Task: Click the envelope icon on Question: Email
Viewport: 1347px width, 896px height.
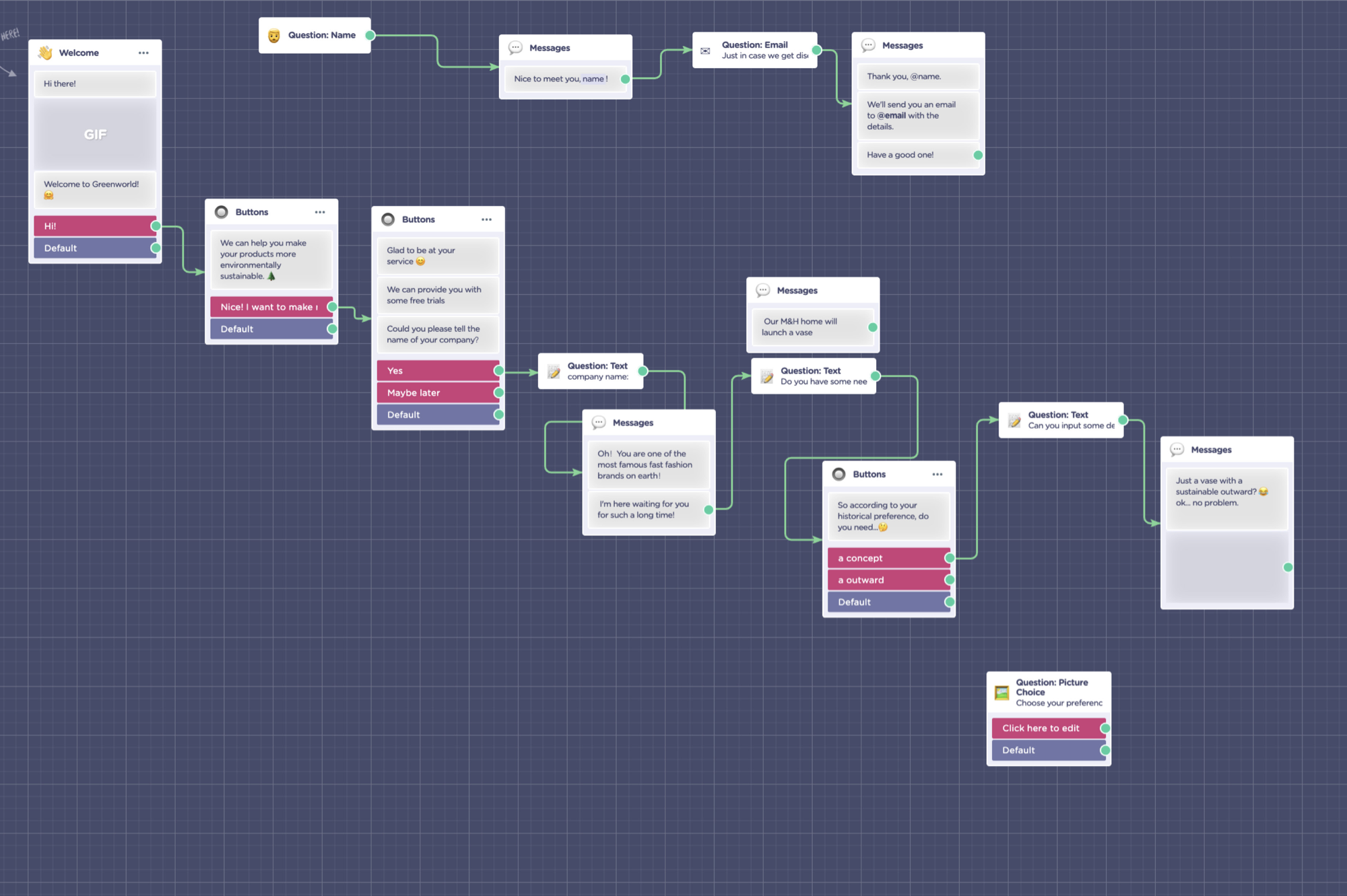Action: 705,50
